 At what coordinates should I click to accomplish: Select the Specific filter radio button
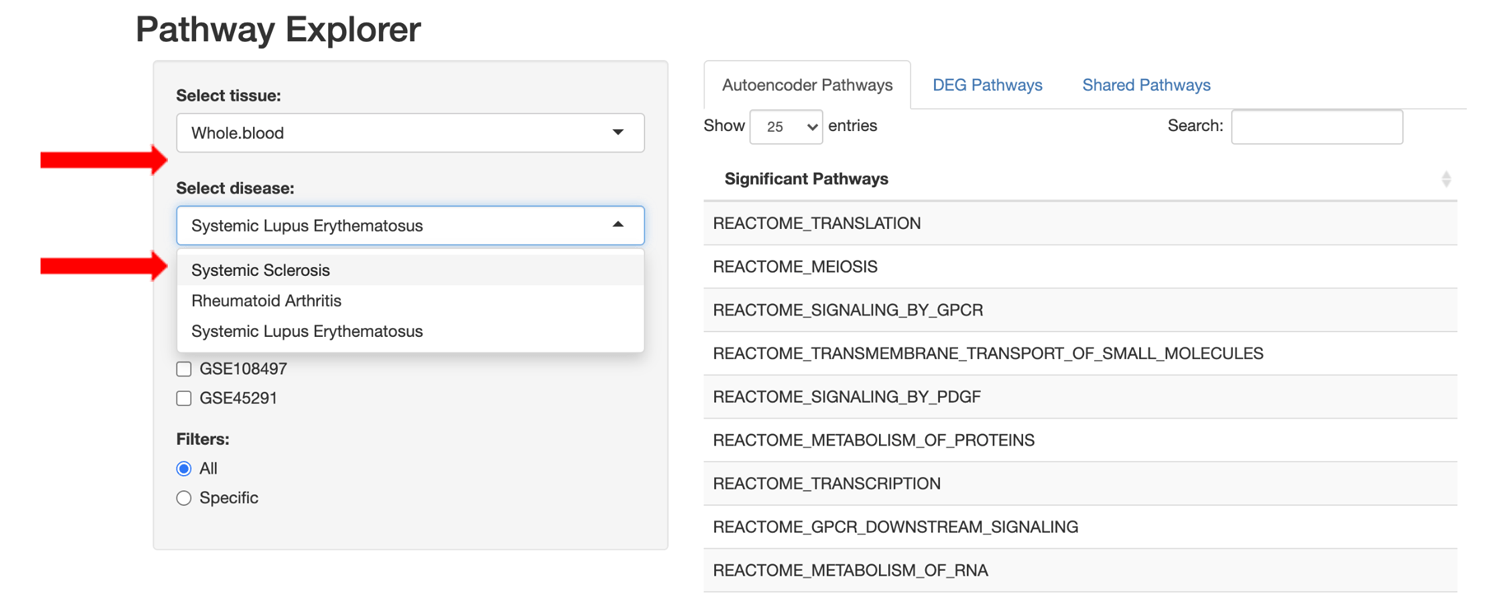point(184,497)
